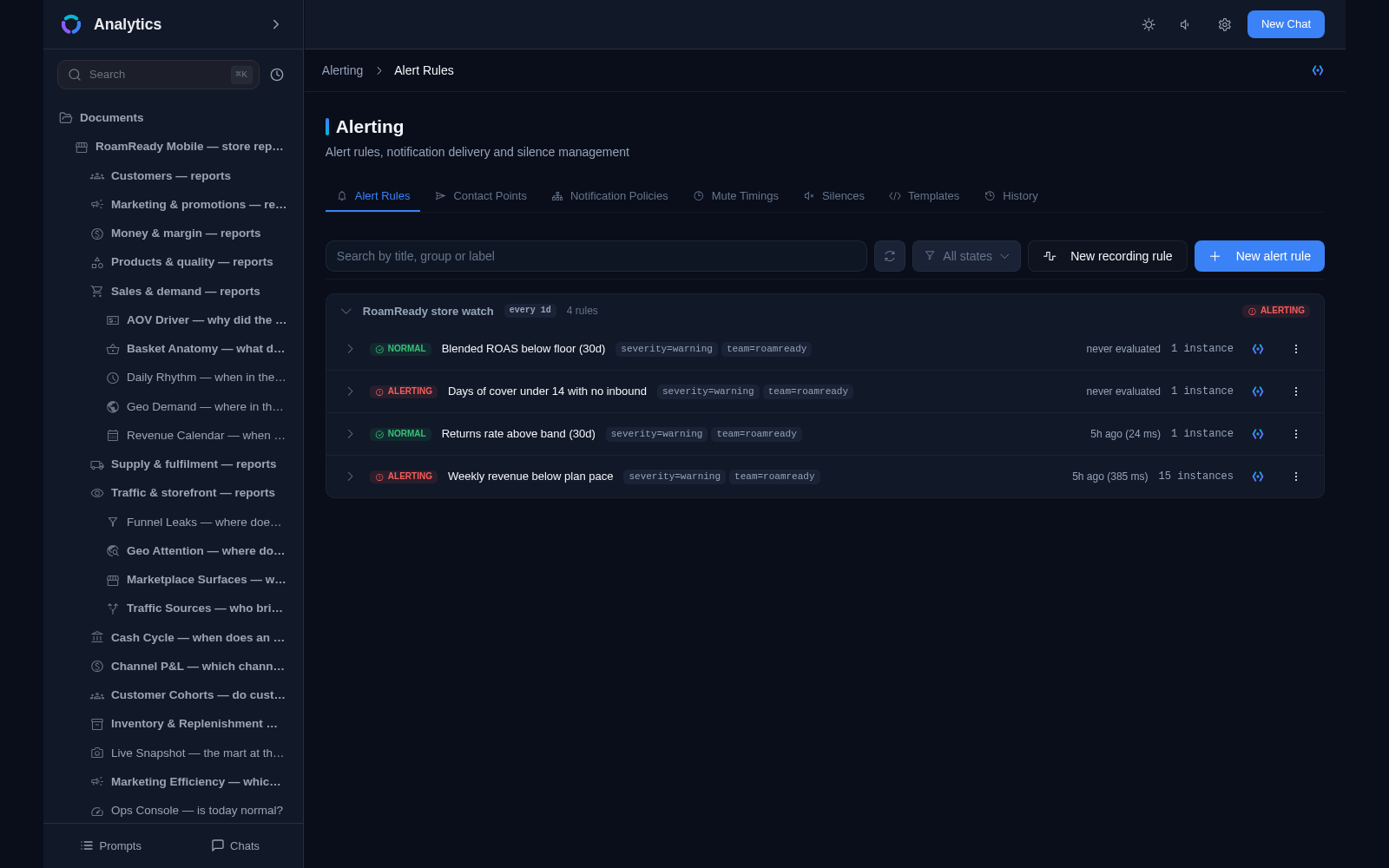Switch to Notification Policies tab
Viewport: 1389px width, 868px height.
click(609, 196)
